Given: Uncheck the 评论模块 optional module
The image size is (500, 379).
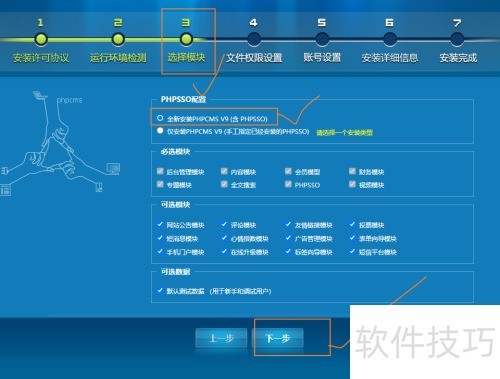Looking at the screenshot, I should tap(224, 224).
